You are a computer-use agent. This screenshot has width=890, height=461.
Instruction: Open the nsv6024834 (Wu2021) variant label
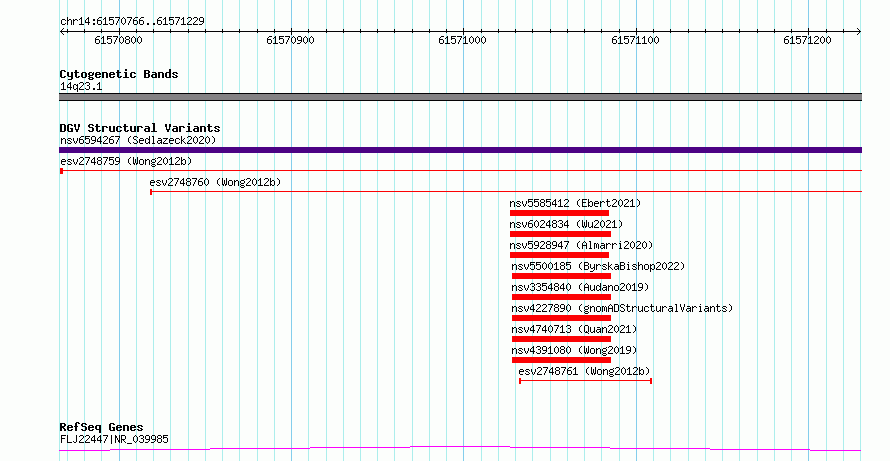pyautogui.click(x=566, y=224)
